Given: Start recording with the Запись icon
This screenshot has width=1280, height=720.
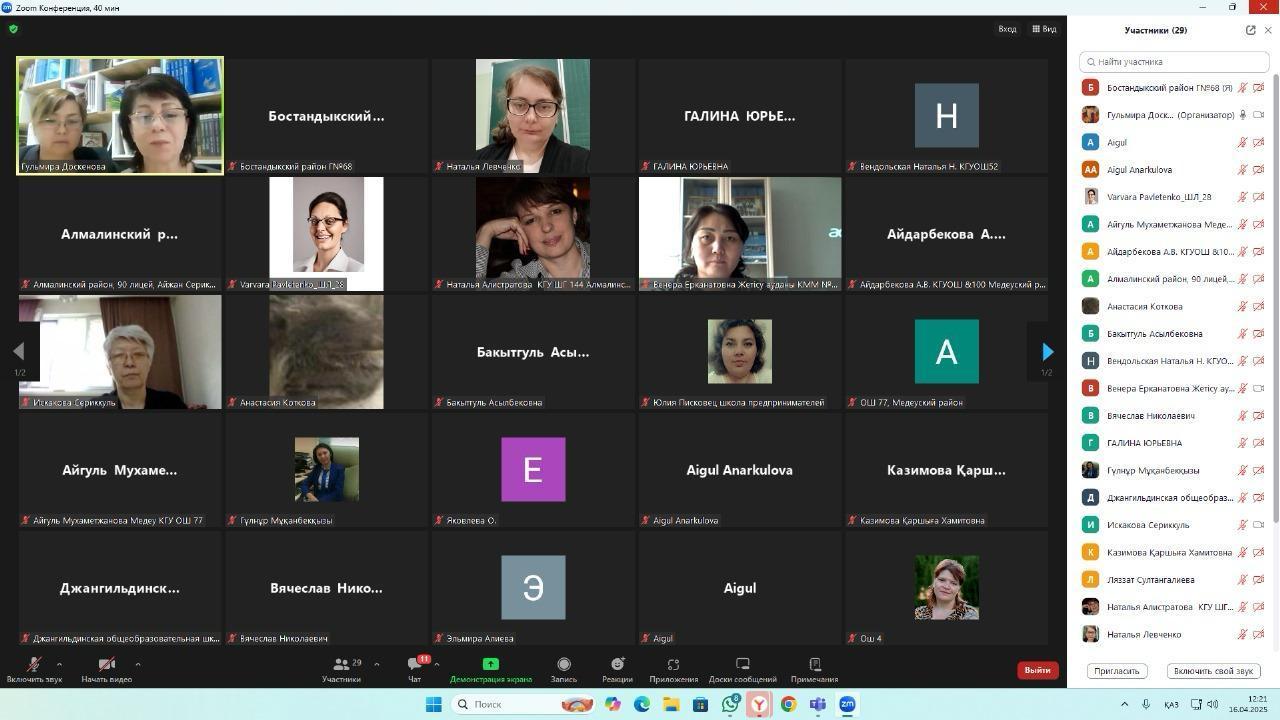Looking at the screenshot, I should click(x=564, y=665).
